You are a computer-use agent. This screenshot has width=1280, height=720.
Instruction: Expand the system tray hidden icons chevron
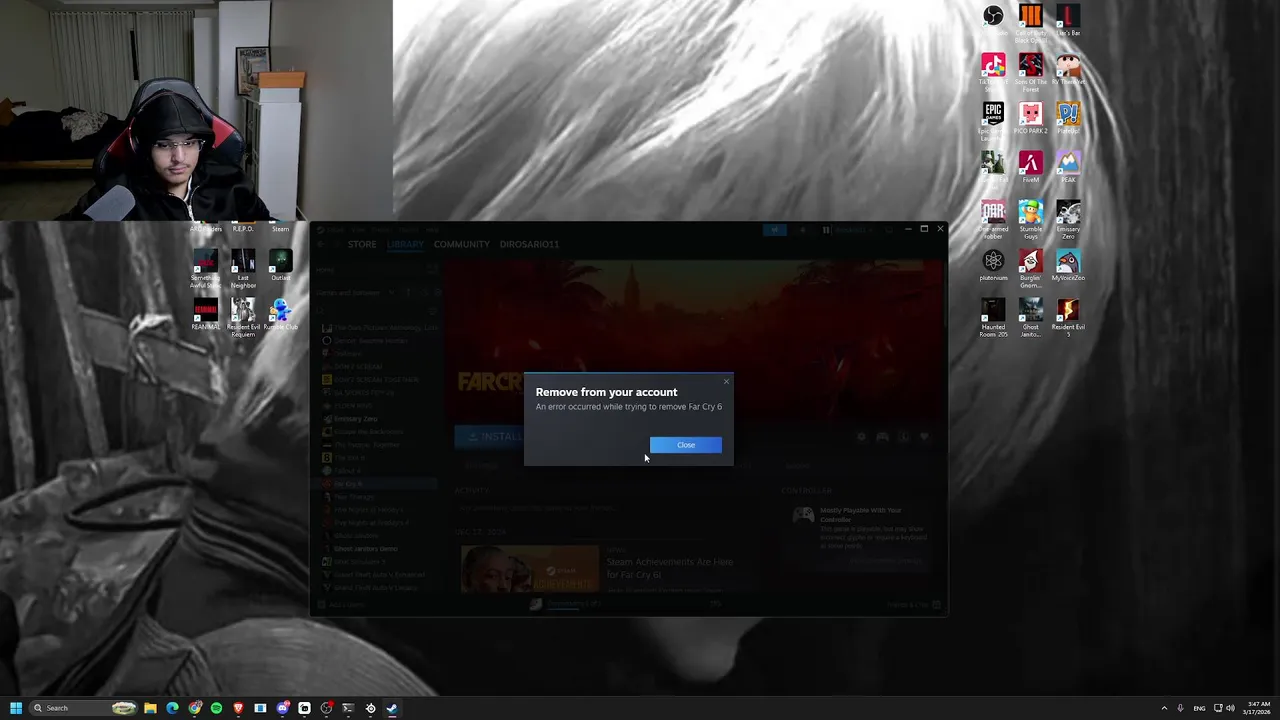pyautogui.click(x=1164, y=708)
